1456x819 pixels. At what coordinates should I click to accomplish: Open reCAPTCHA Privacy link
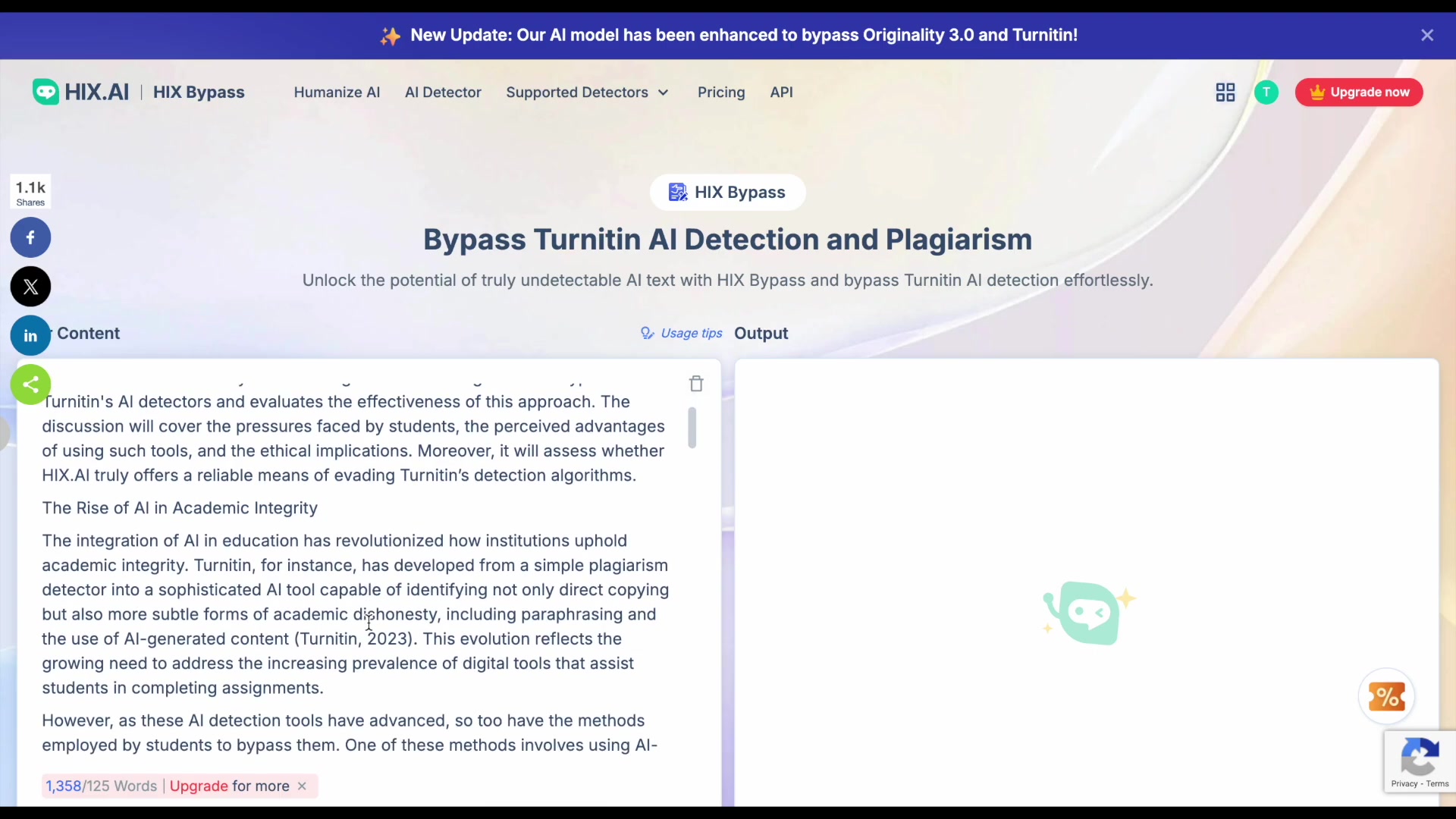coord(1404,783)
